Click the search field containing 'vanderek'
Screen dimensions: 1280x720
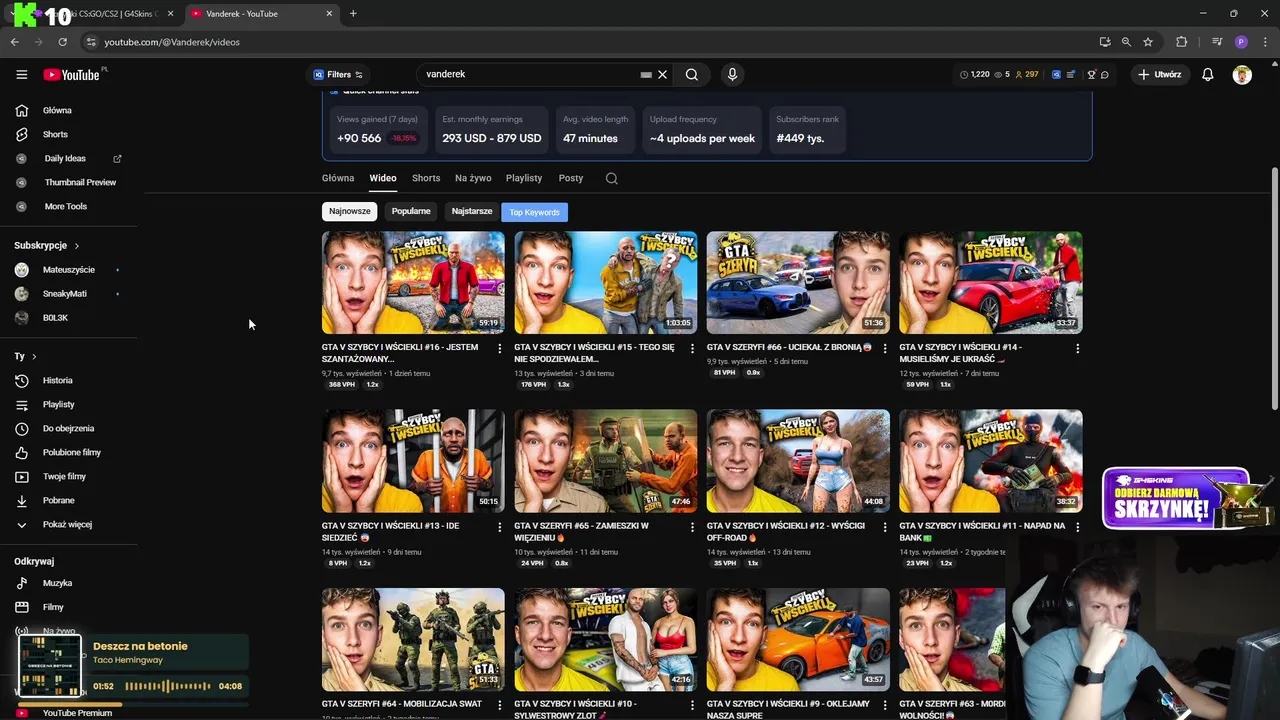[530, 74]
